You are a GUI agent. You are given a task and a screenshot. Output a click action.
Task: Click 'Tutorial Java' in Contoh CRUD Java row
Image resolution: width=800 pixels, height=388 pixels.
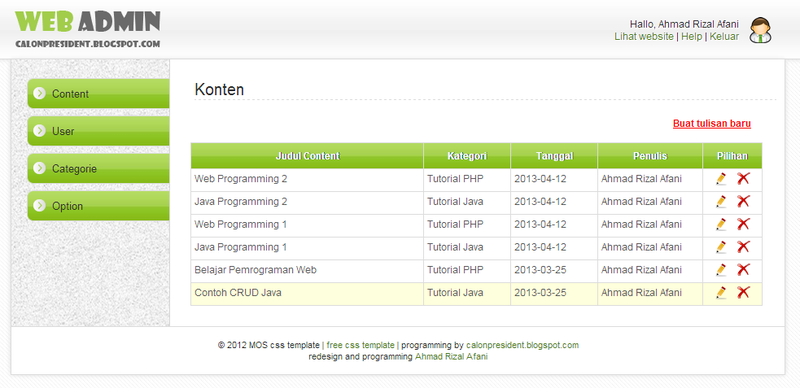tap(455, 293)
